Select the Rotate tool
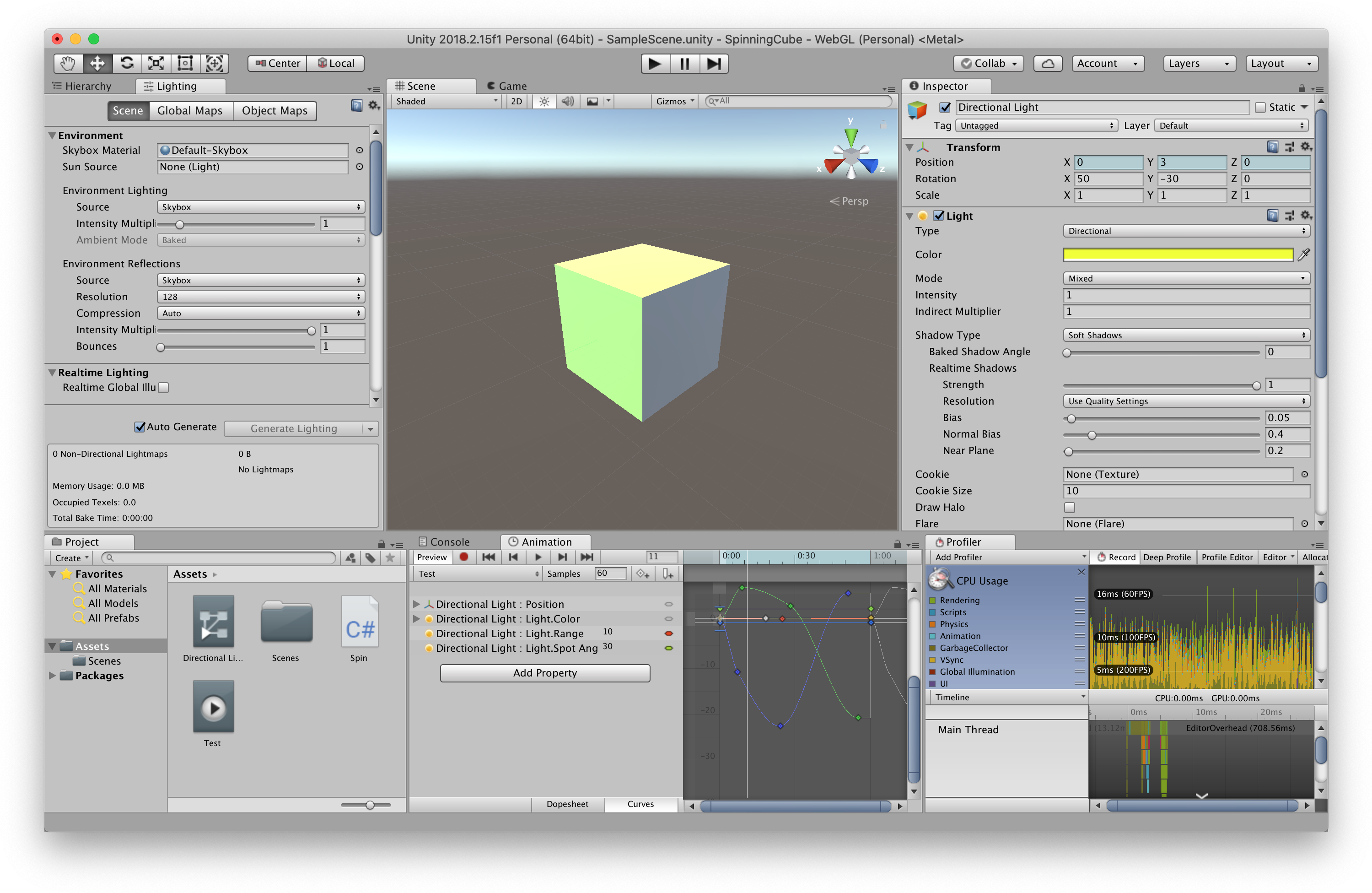Viewport: 1372px width, 893px height. 127,64
